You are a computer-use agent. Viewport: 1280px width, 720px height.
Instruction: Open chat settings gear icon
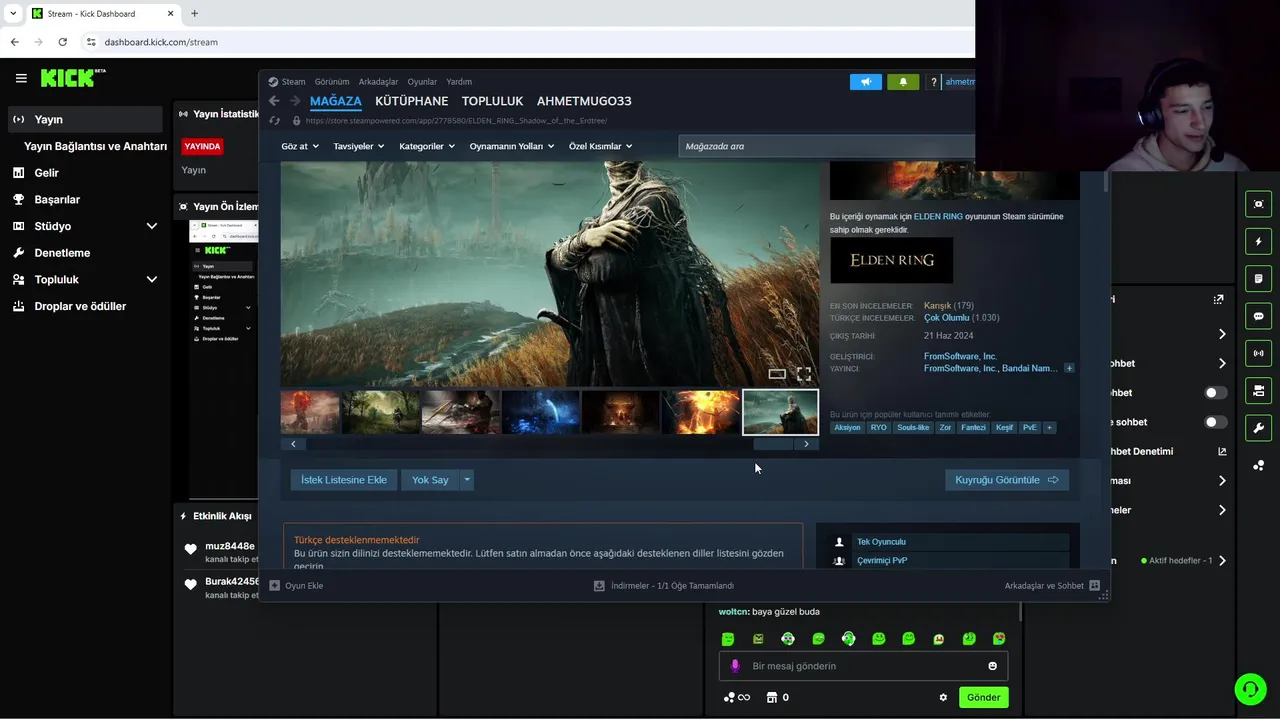[943, 698]
